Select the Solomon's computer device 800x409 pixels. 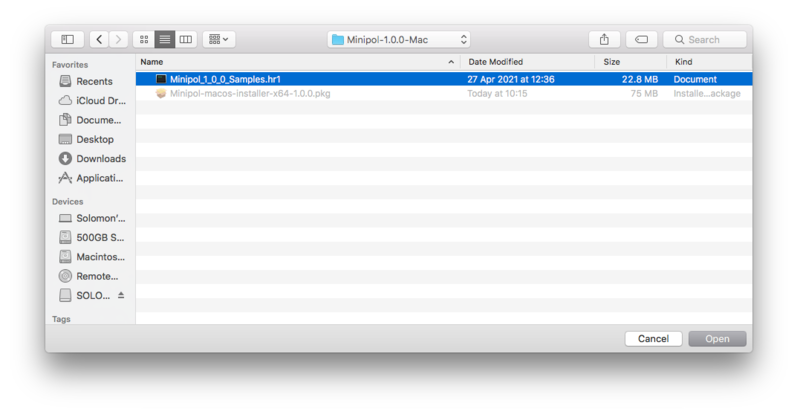(92, 218)
